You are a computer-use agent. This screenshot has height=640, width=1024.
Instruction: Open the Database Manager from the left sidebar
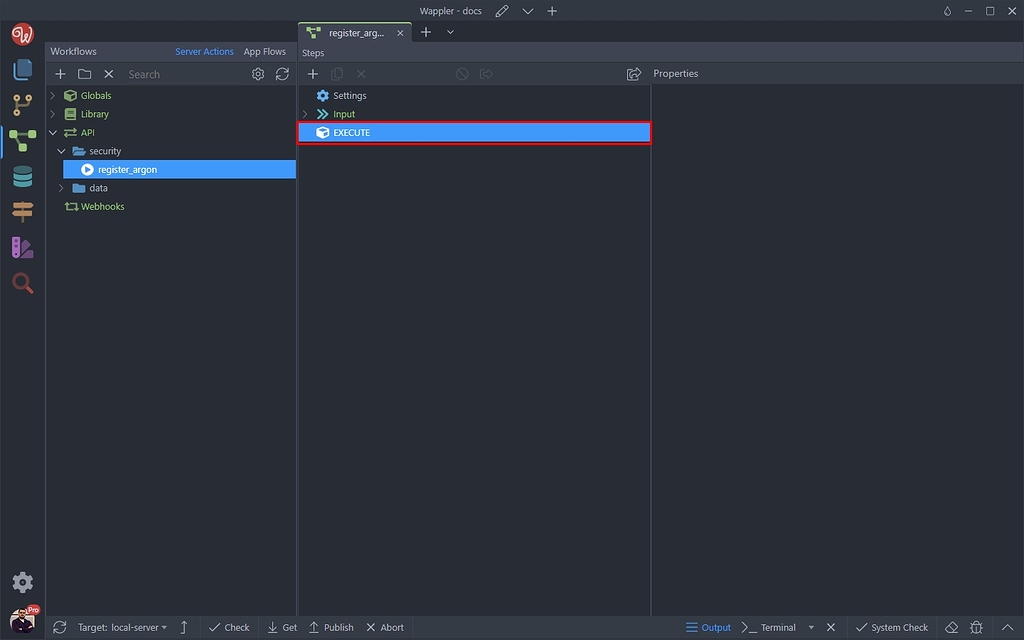pyautogui.click(x=22, y=176)
